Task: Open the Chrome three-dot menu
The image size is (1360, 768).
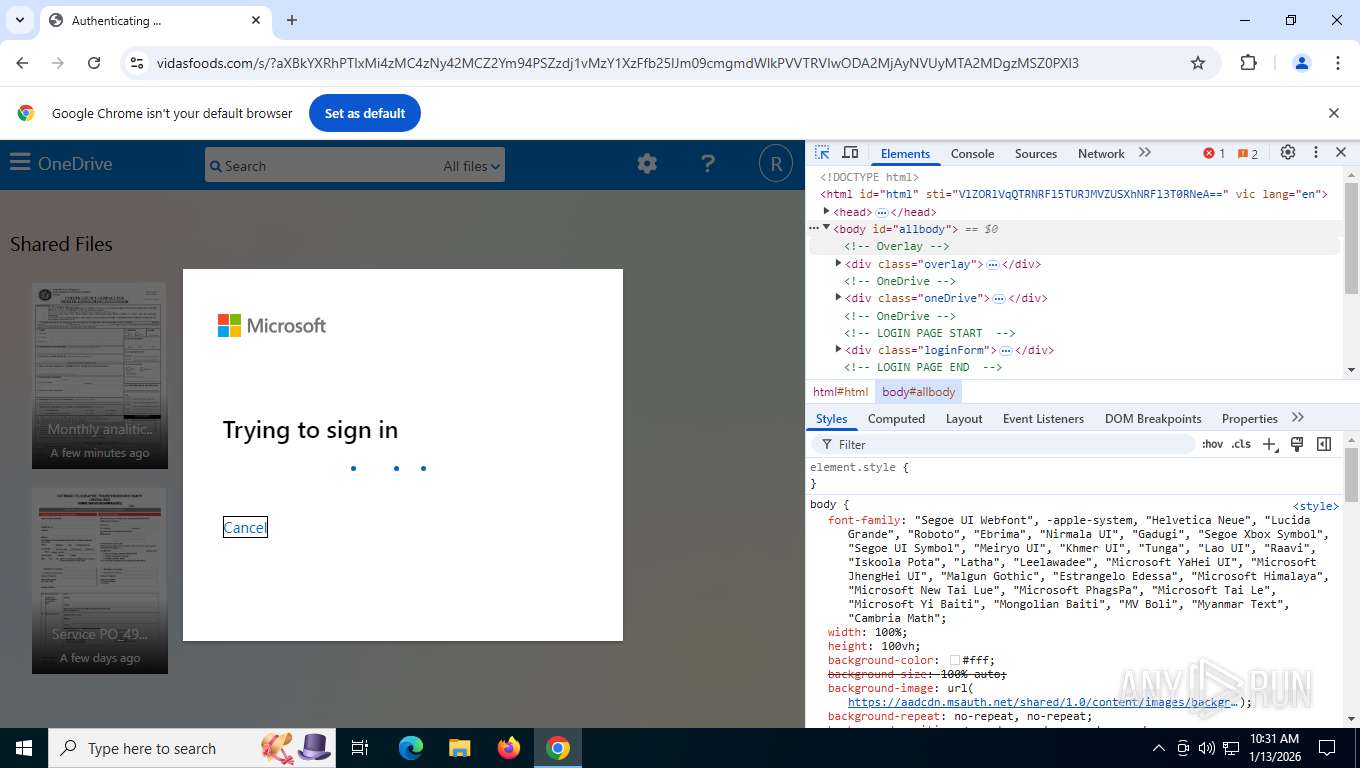Action: pyautogui.click(x=1338, y=63)
